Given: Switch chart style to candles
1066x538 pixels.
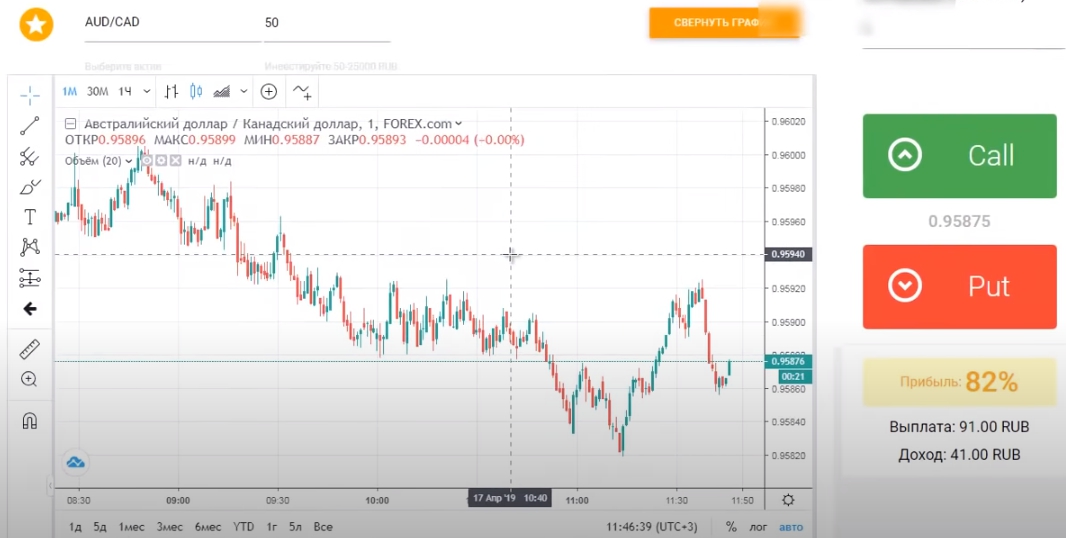Looking at the screenshot, I should click(196, 91).
